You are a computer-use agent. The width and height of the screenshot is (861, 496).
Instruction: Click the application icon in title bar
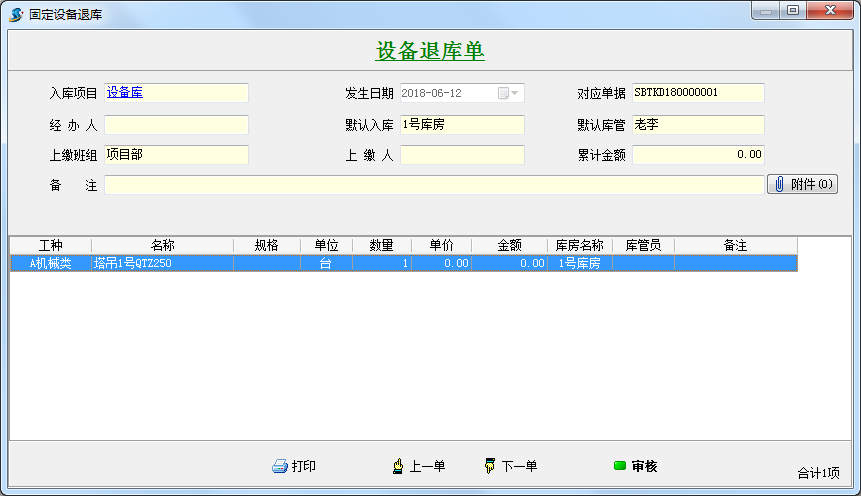pyautogui.click(x=16, y=13)
